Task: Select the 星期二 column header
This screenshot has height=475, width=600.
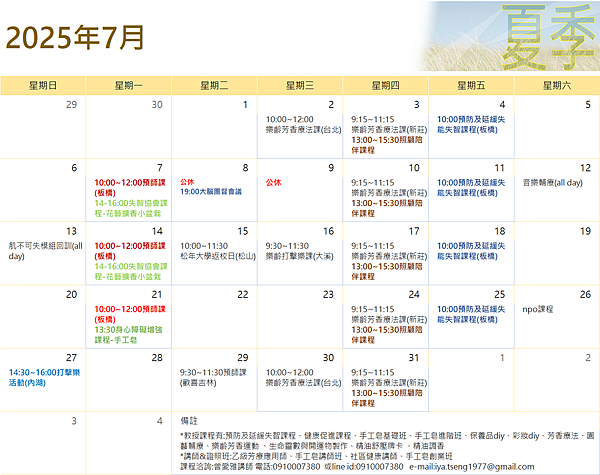Action: [x=214, y=85]
